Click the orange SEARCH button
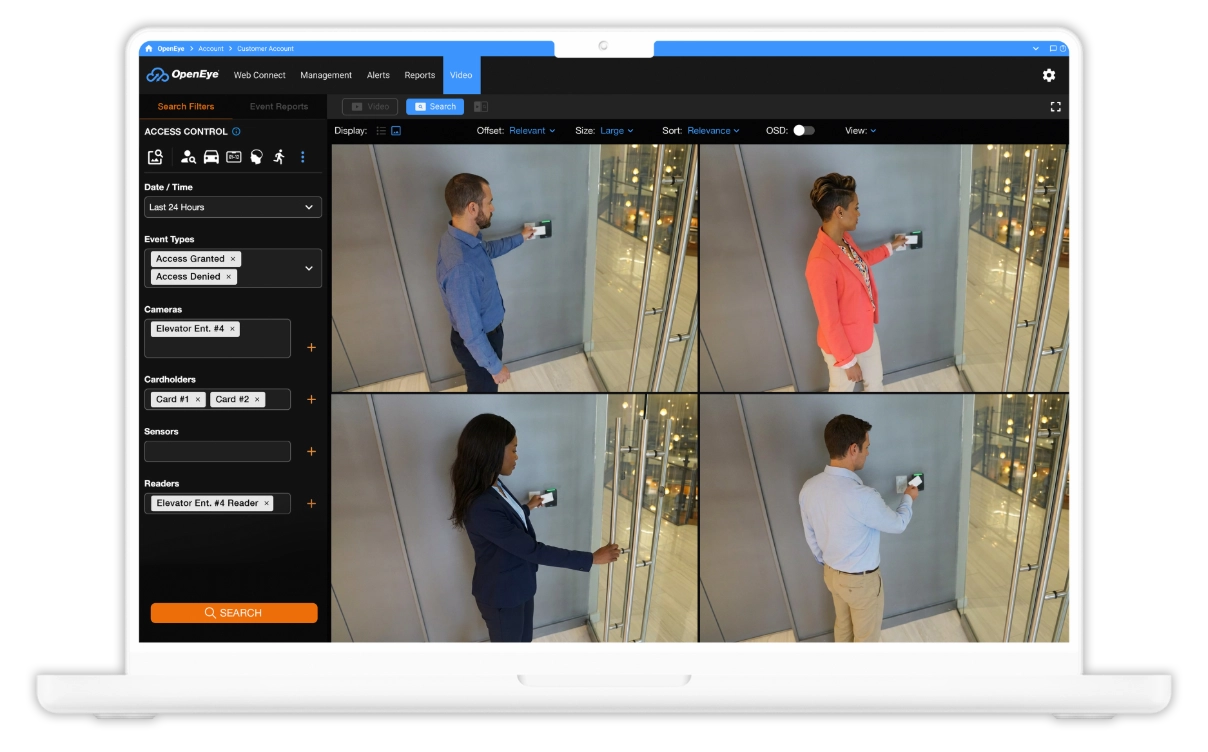Viewport: 1208px width, 752px height. (x=234, y=613)
